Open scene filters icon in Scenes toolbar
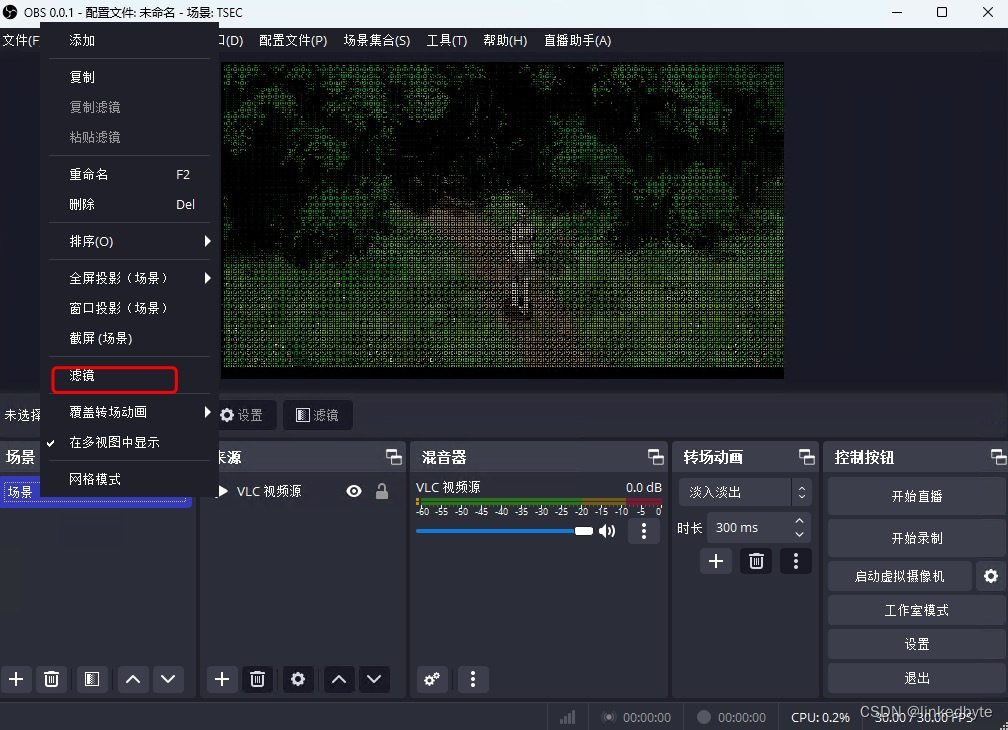 click(92, 679)
